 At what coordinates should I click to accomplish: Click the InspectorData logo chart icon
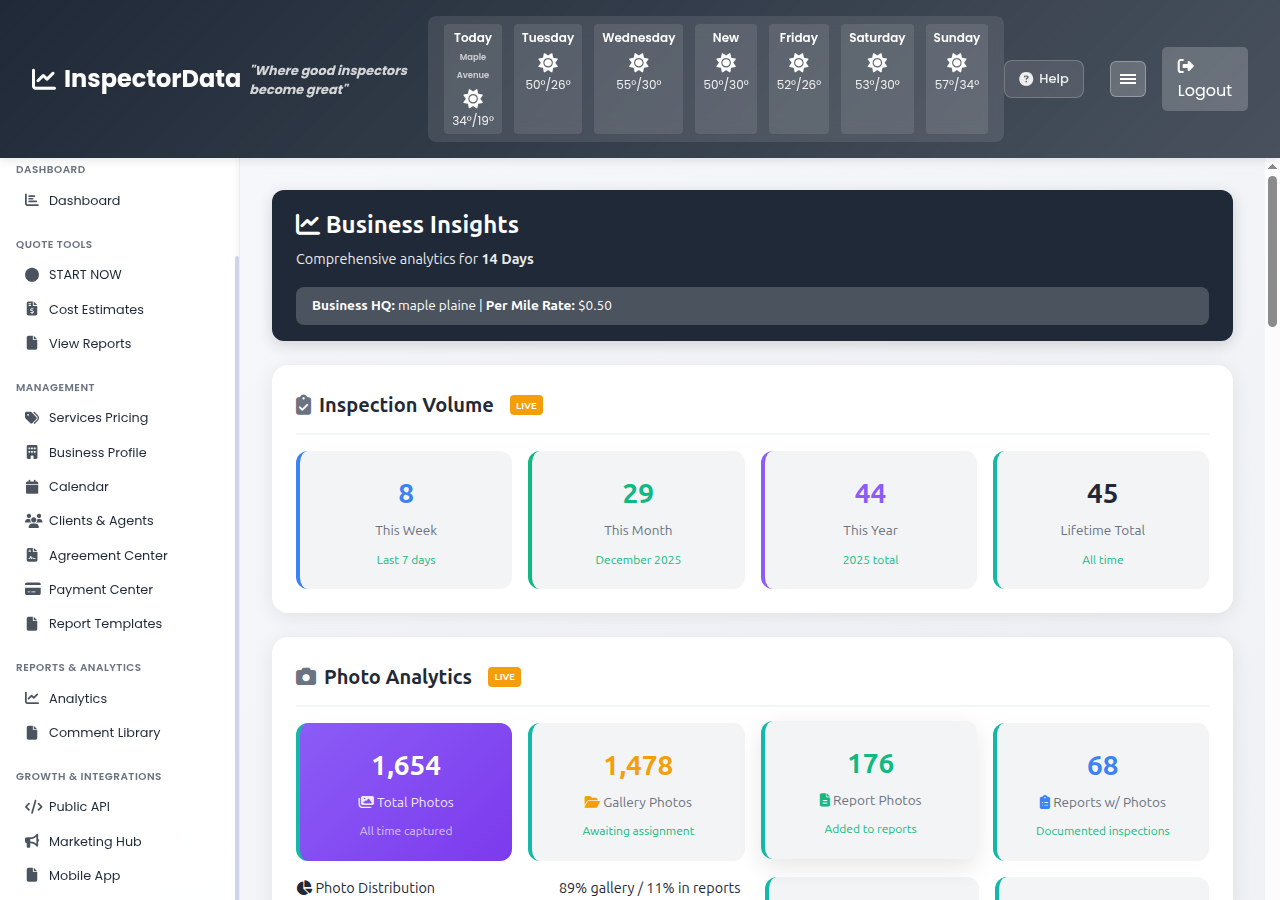42,78
